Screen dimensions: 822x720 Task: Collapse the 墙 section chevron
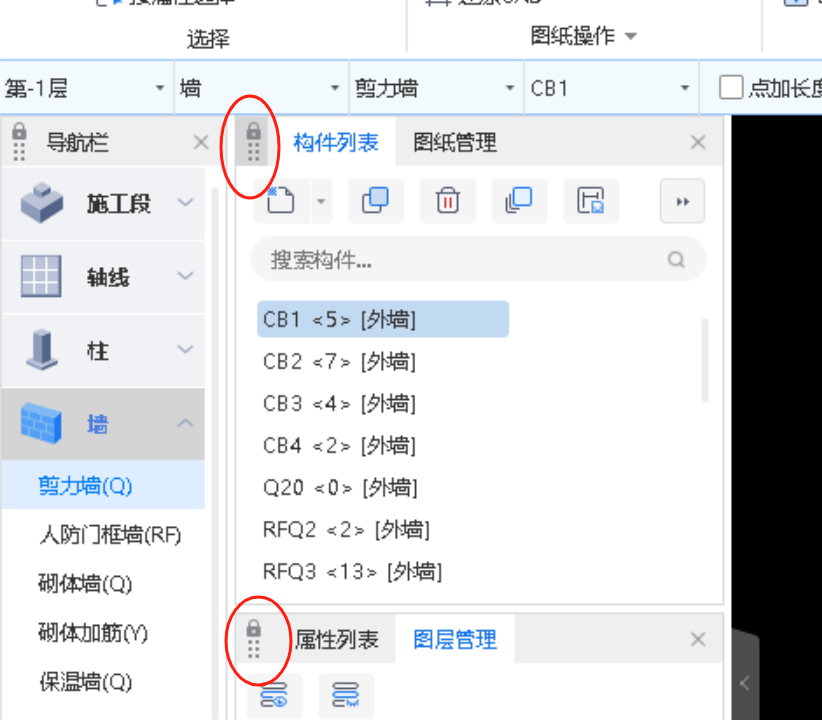(x=185, y=423)
